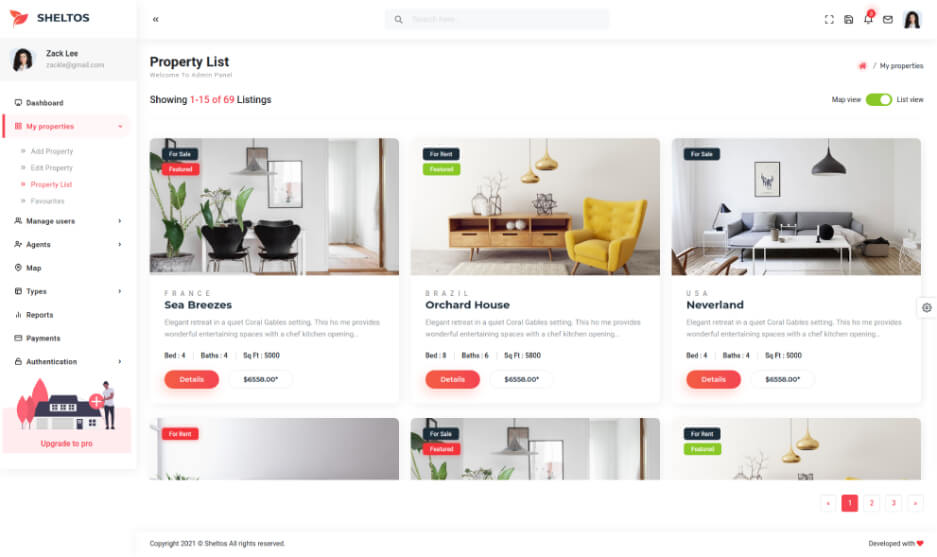Collapse sidebar with double-chevron icon
Viewport: 937px width, 557px height.
pyautogui.click(x=155, y=20)
